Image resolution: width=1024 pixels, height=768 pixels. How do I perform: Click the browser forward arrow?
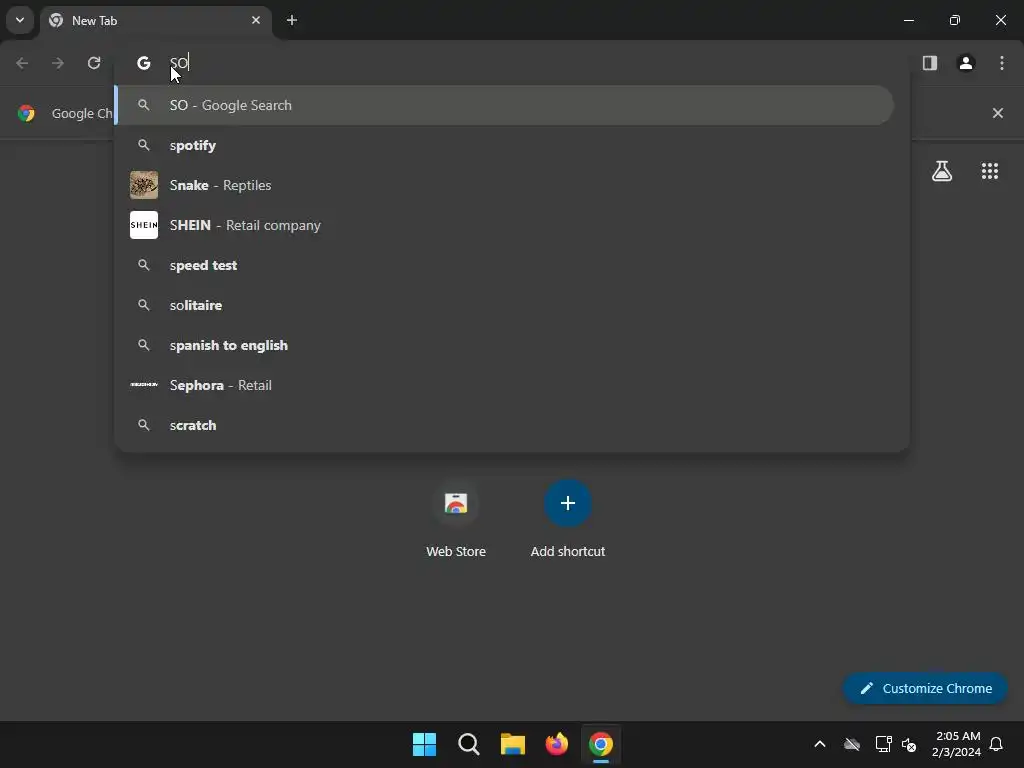click(x=58, y=63)
